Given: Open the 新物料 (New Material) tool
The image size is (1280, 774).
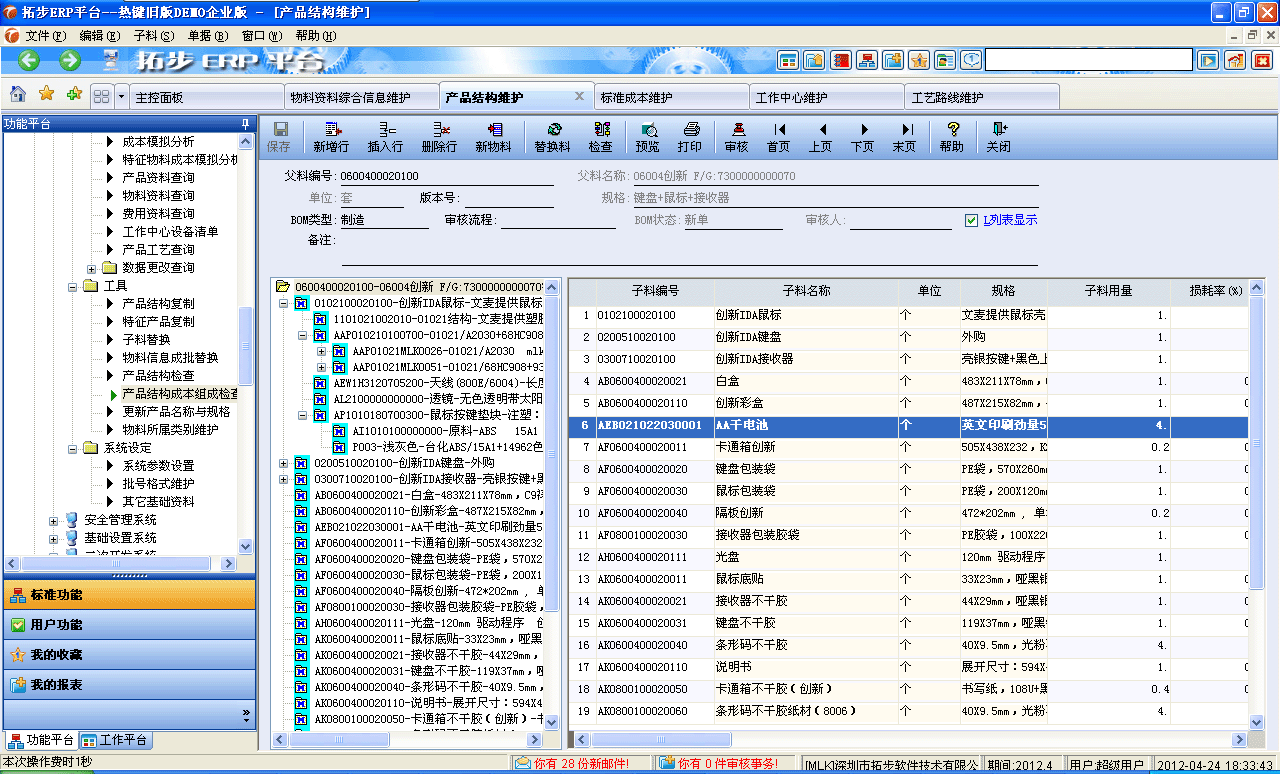Looking at the screenshot, I should coord(496,136).
